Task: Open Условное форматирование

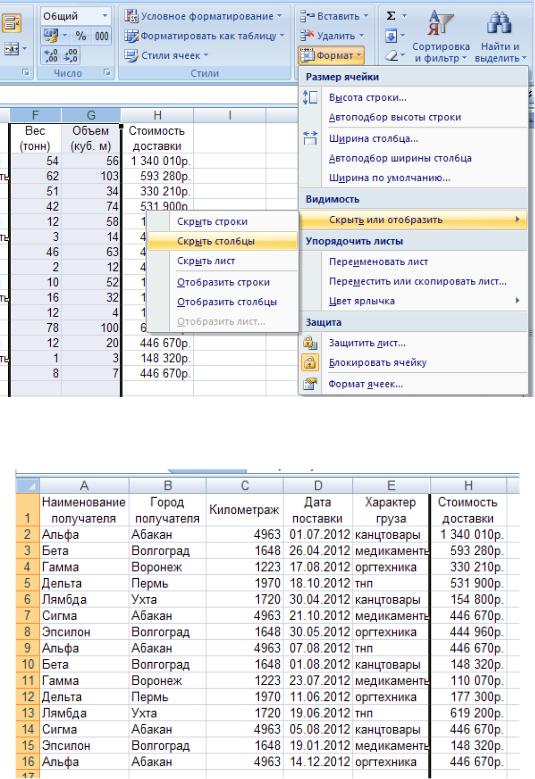Action: tap(203, 16)
